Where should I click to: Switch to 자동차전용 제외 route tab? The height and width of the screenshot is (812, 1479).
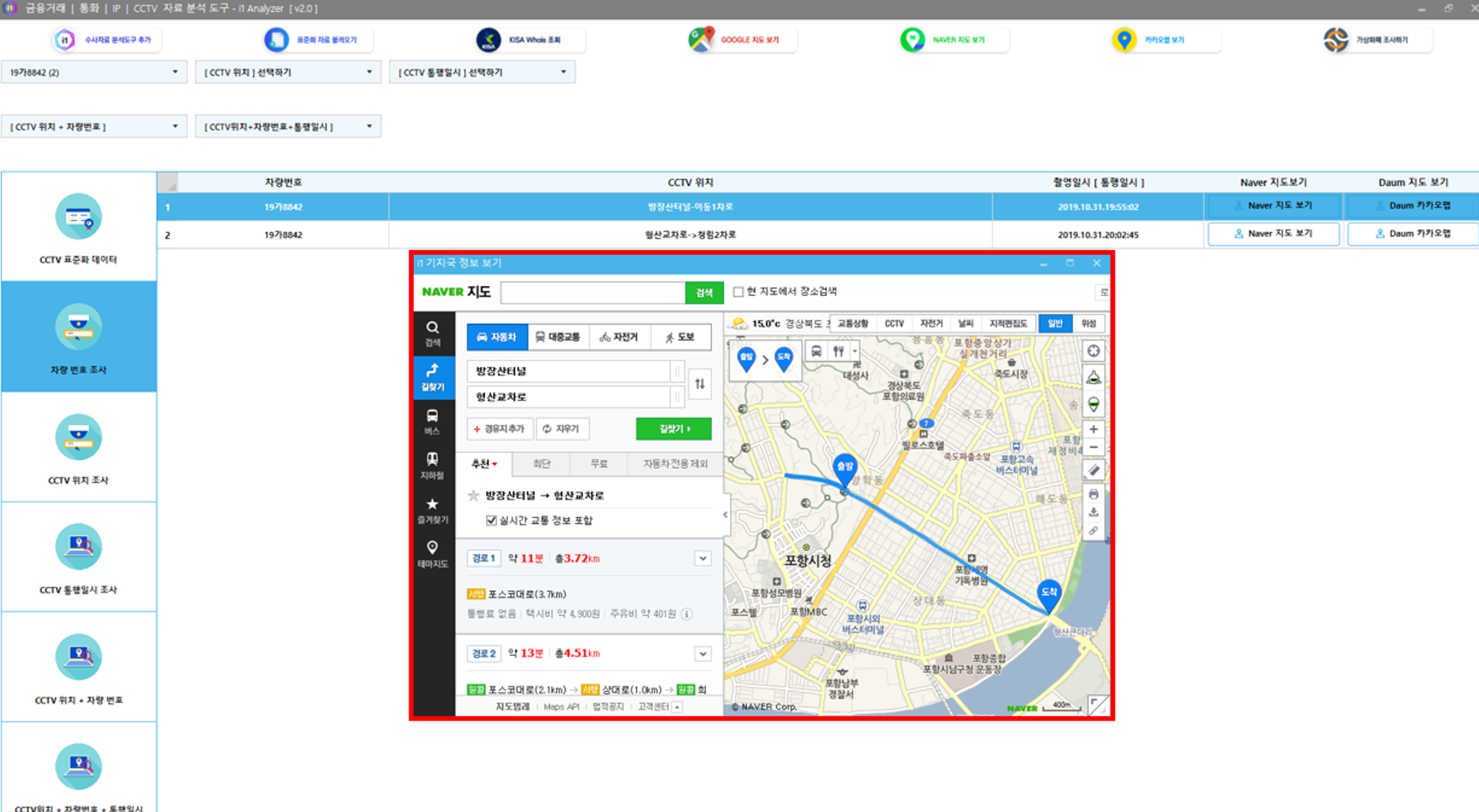674,464
